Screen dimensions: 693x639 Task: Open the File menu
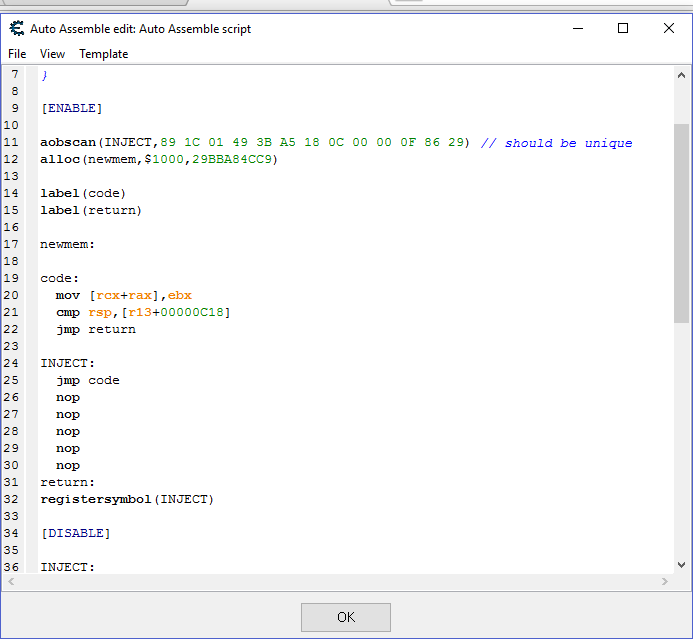(17, 54)
